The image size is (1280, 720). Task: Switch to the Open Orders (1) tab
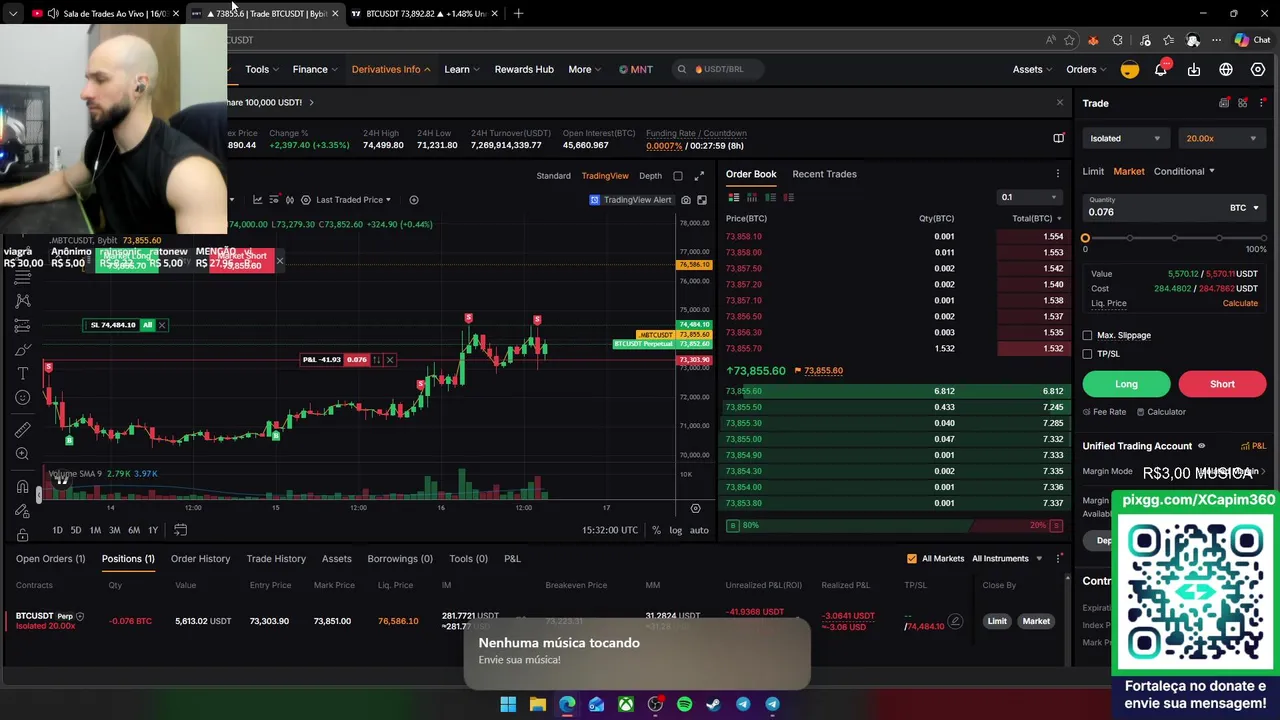50,559
